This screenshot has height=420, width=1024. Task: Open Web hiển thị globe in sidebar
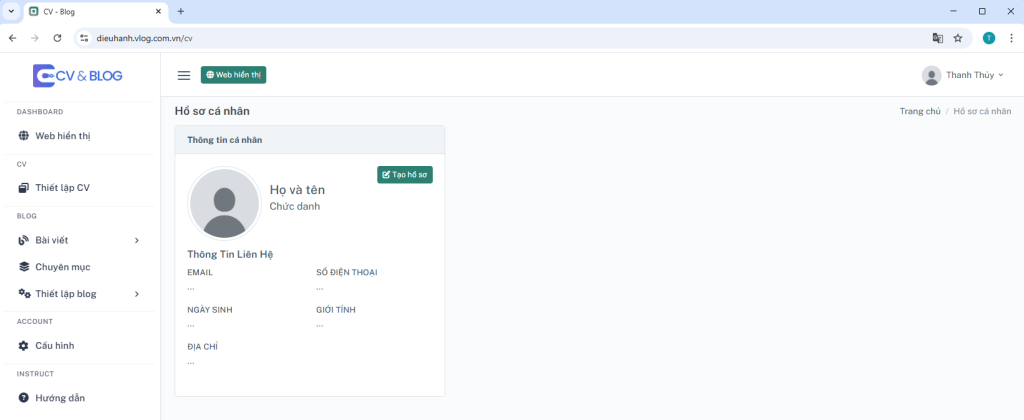tap(54, 136)
